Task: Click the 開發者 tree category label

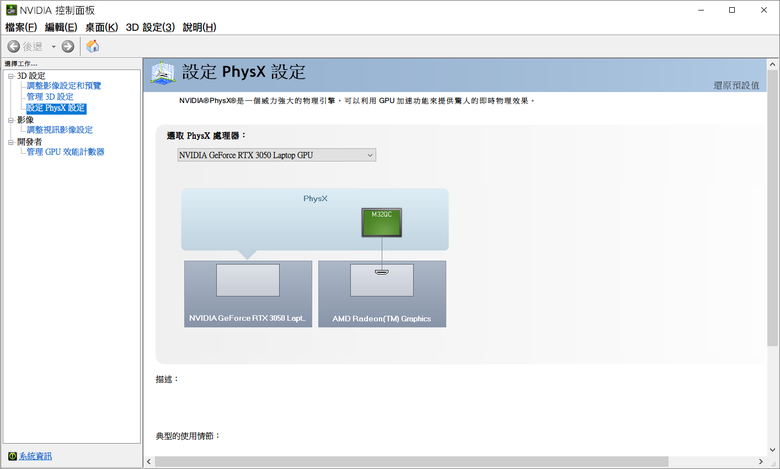Action: (x=29, y=142)
